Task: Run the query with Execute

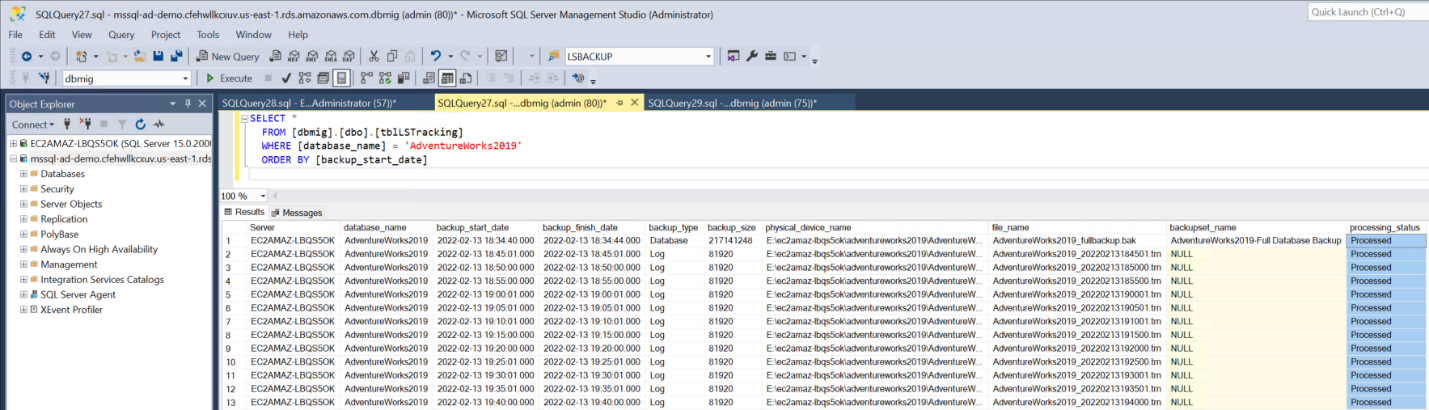Action: click(x=229, y=78)
